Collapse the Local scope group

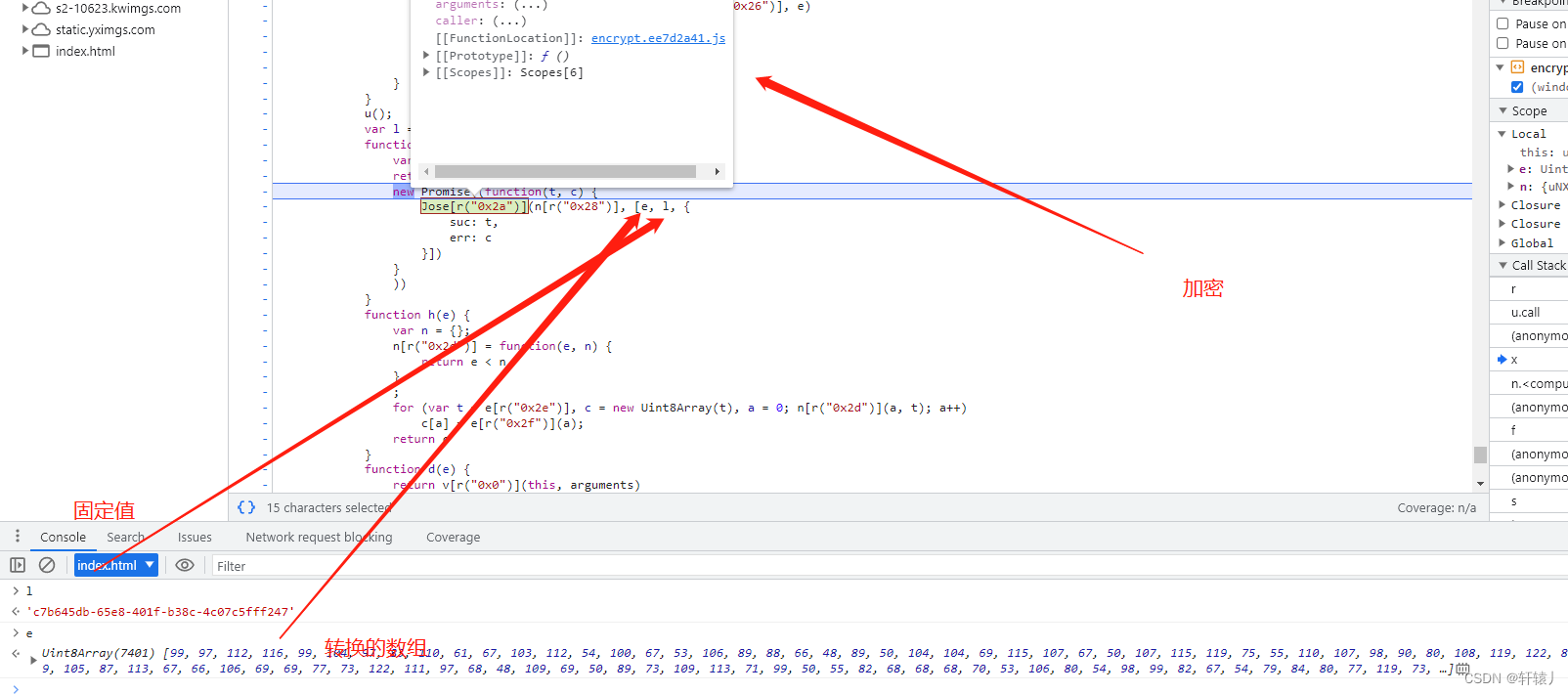[x=1503, y=134]
